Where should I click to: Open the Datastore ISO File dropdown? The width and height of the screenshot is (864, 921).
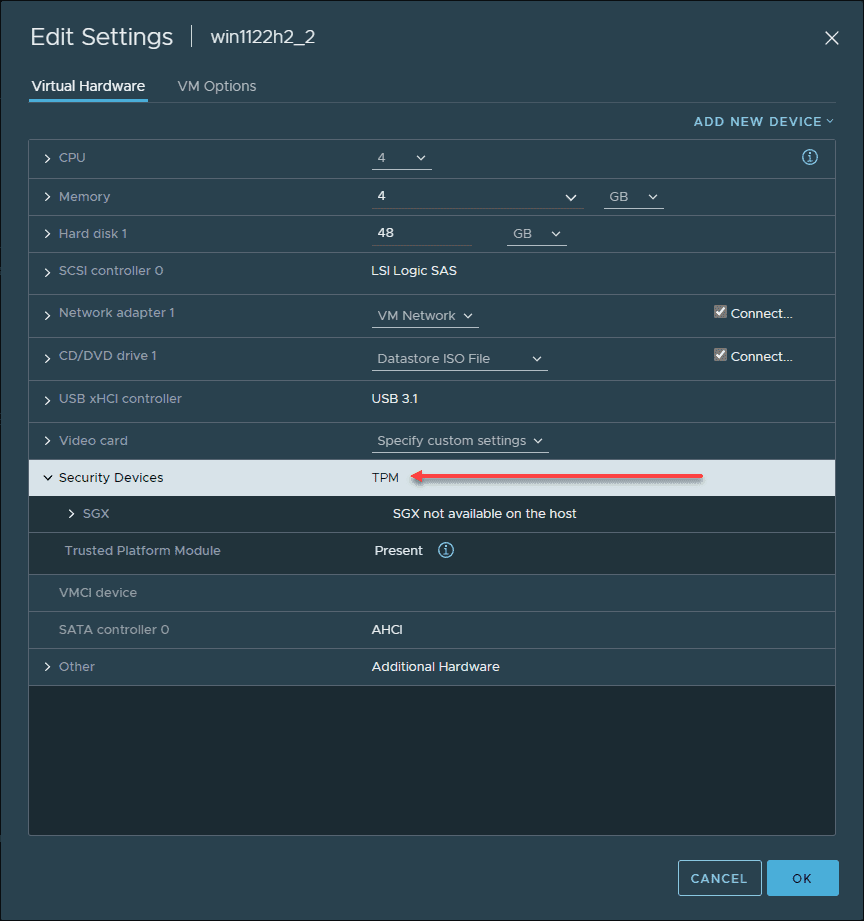[460, 359]
